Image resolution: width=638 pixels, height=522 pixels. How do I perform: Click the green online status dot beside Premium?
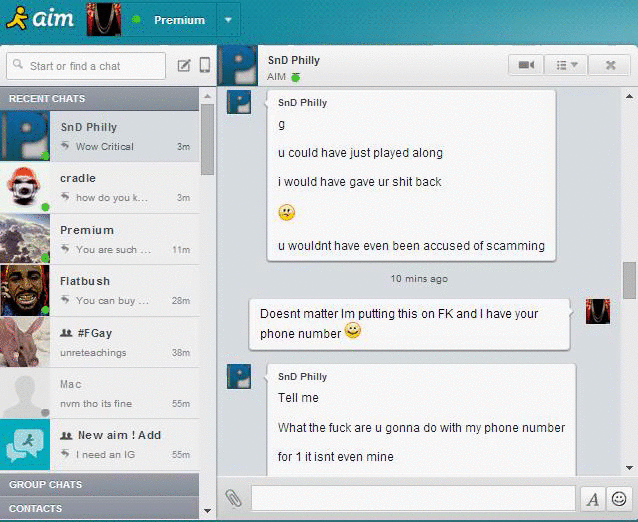tap(136, 20)
